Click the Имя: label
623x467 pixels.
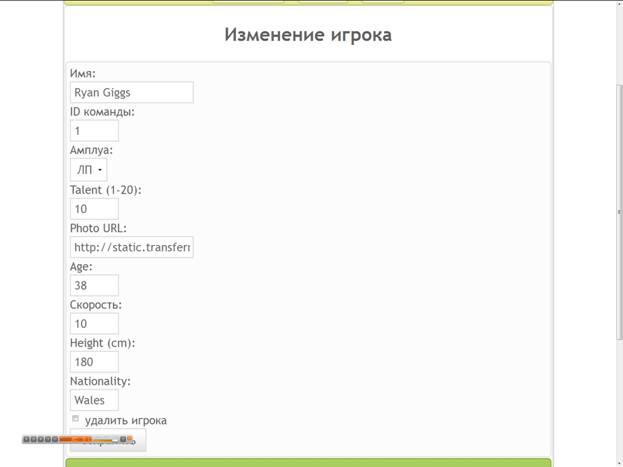pyautogui.click(x=83, y=74)
